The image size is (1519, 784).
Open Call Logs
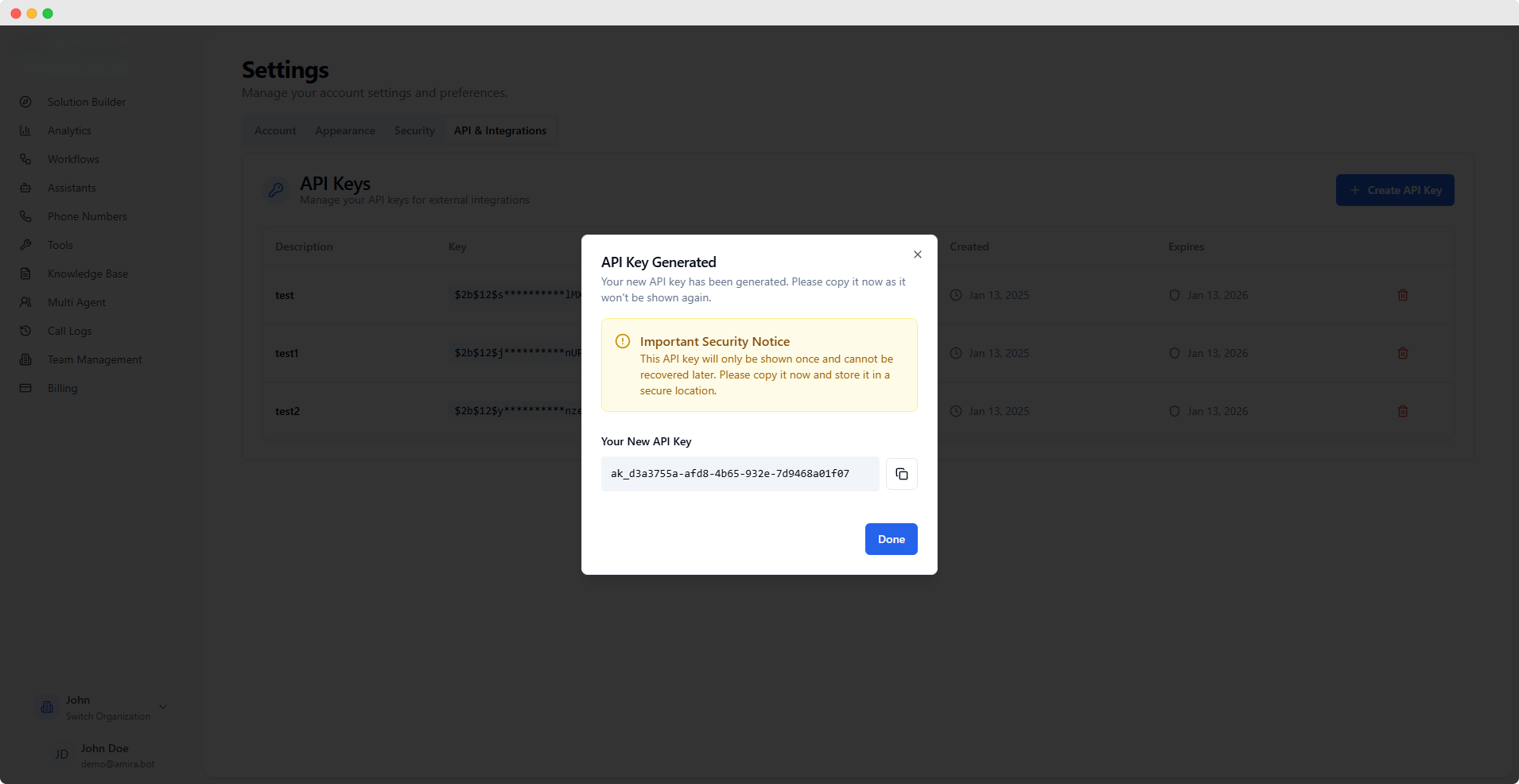(x=69, y=330)
